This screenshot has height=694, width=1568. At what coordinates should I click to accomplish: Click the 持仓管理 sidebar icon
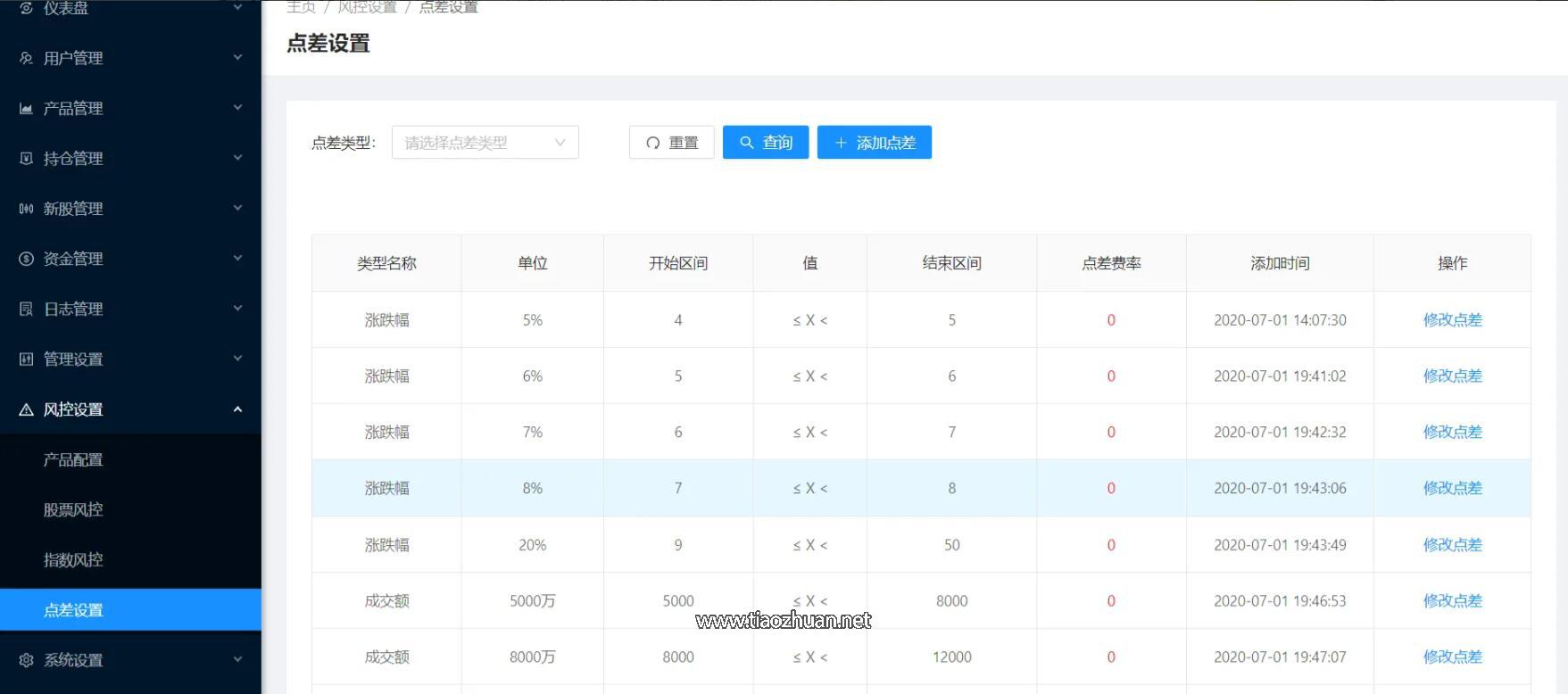(26, 158)
